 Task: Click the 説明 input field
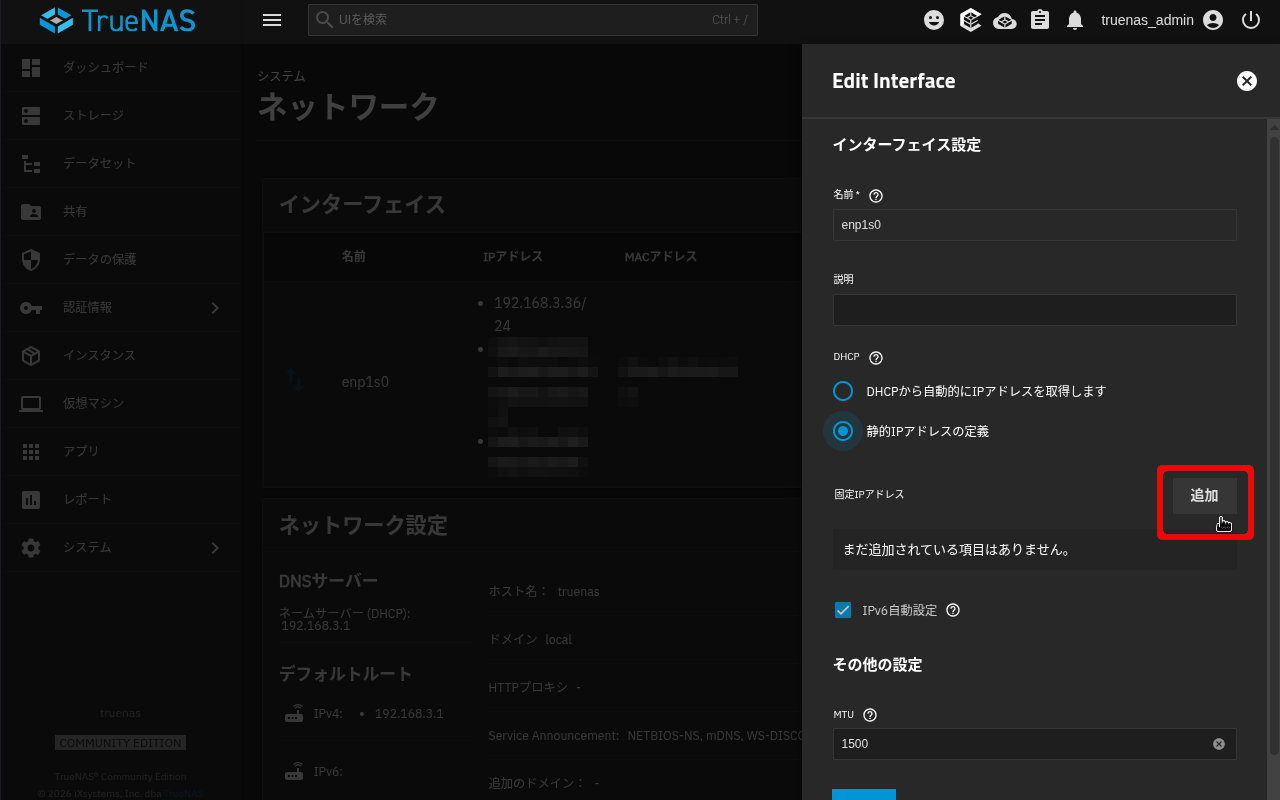tap(1035, 310)
